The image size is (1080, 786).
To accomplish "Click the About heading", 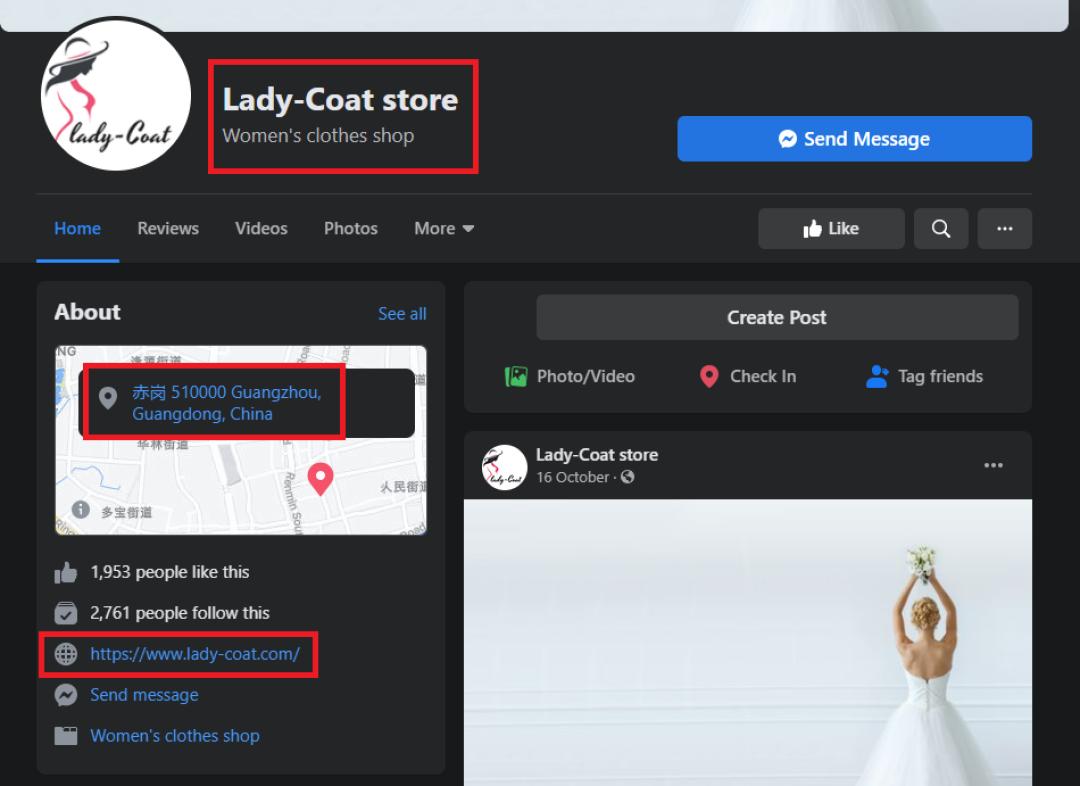I will (x=87, y=312).
